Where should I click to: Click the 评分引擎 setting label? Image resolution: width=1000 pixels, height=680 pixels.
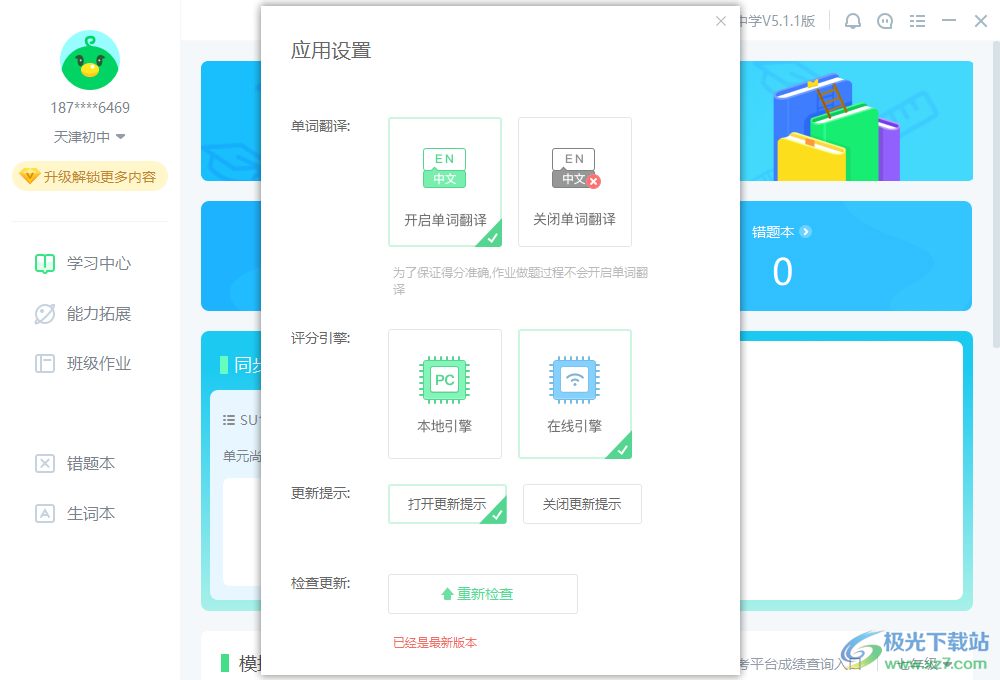point(320,337)
